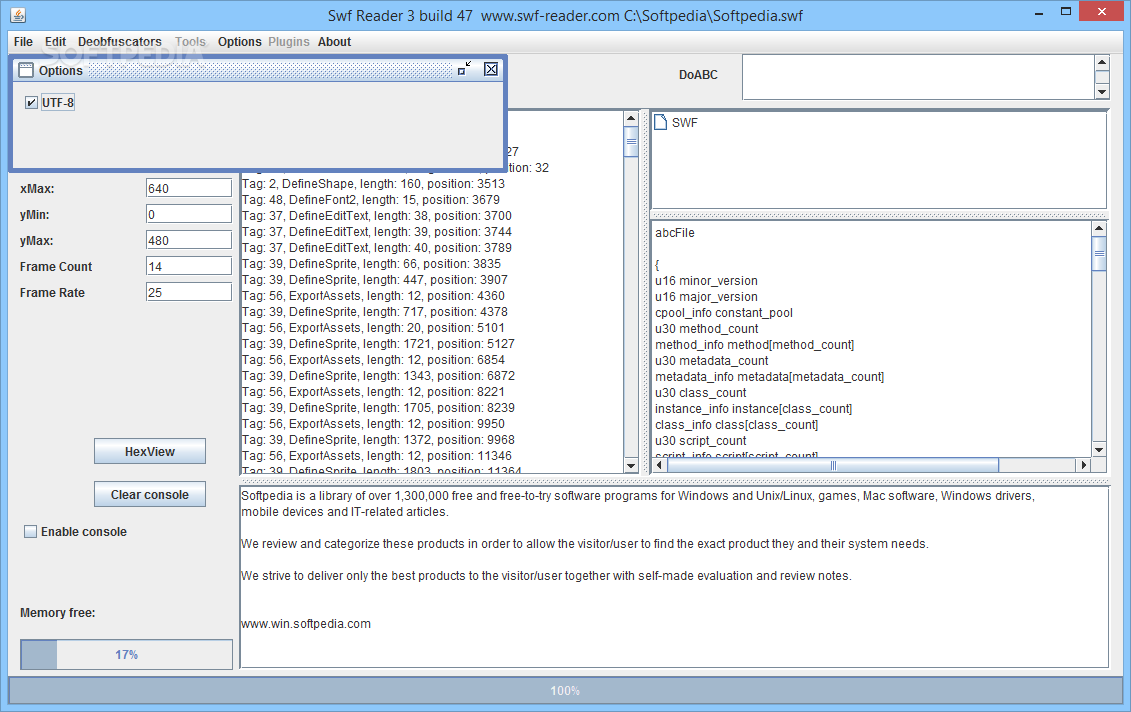This screenshot has width=1131, height=712.
Task: Click 'u30 metadata_count' line
Action: (x=712, y=361)
